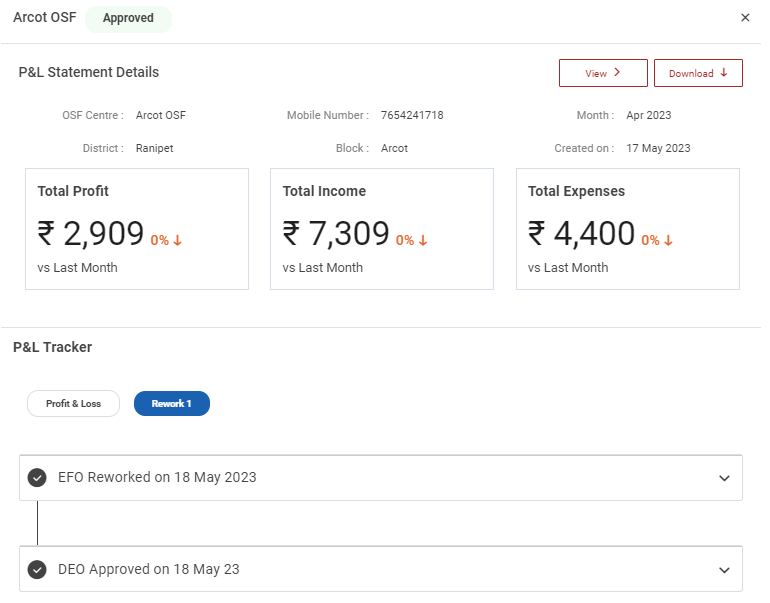770x603 pixels.
Task: Close the Arcot OSF details panel
Action: (745, 18)
